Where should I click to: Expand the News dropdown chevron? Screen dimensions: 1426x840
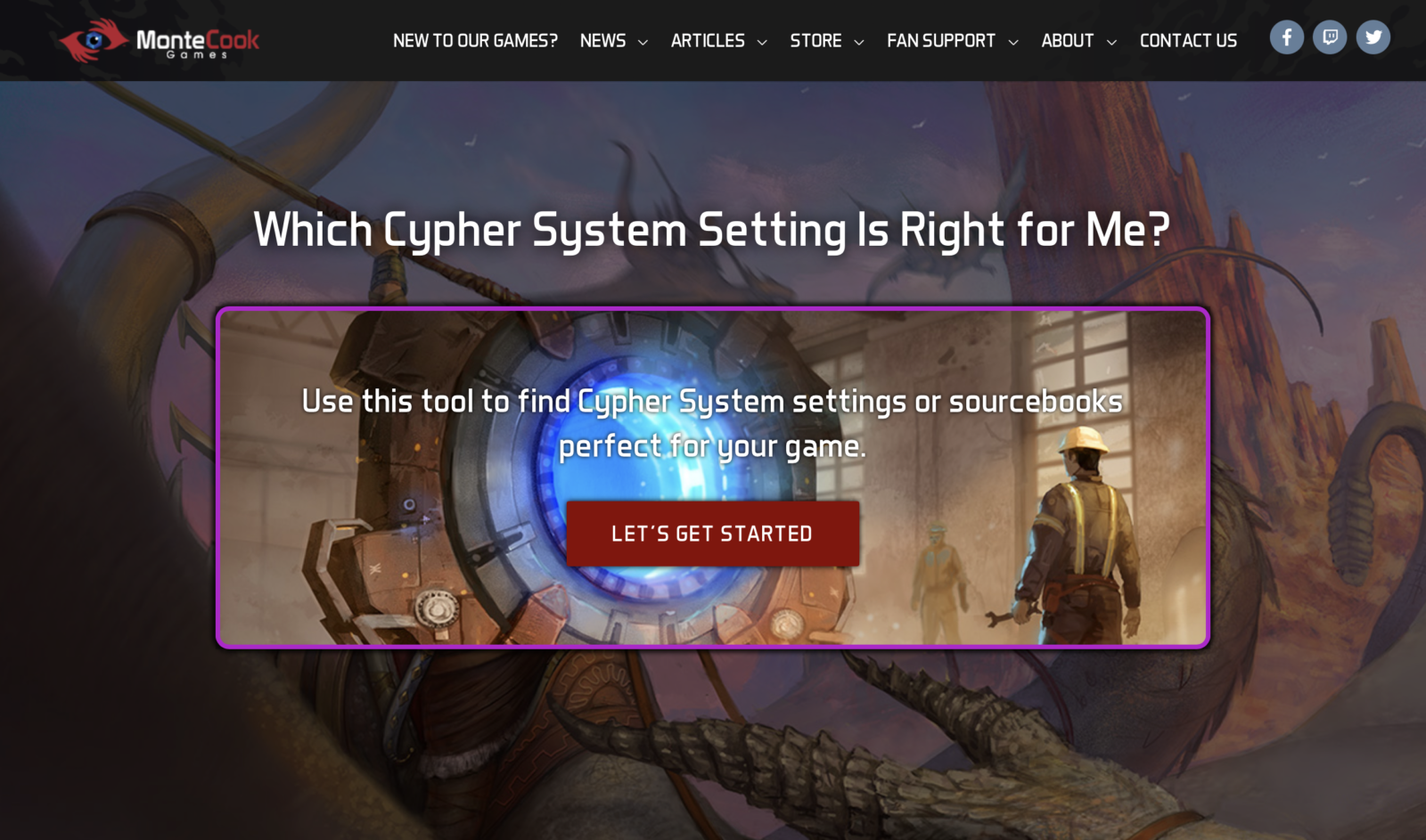coord(643,42)
